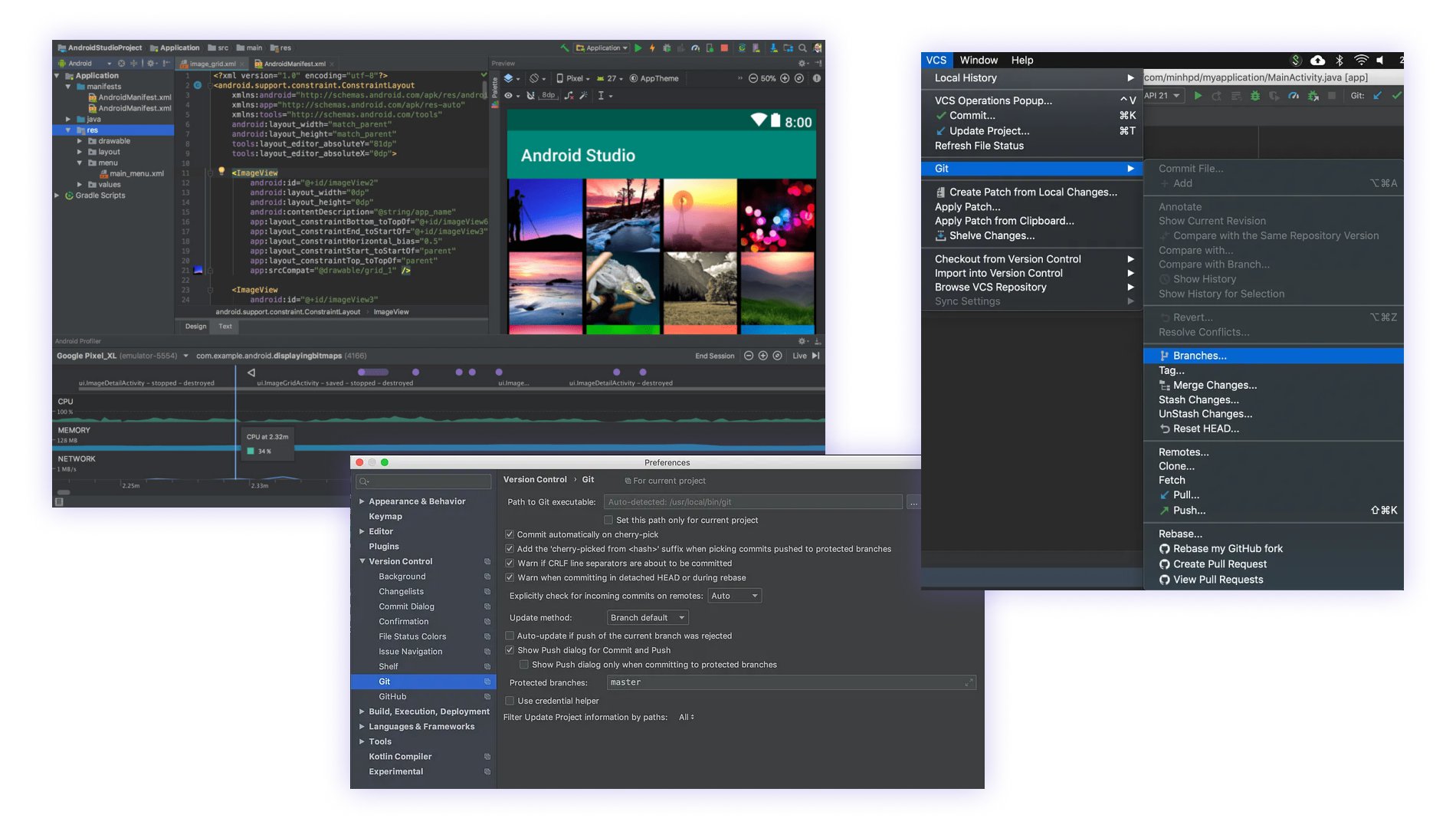Collapse the res folder in project tree

[68, 130]
